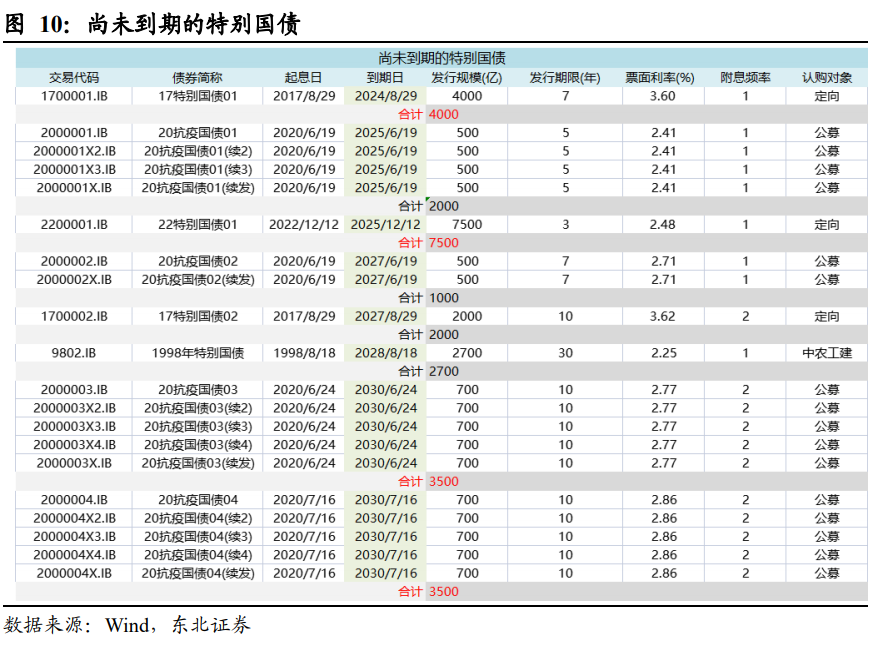
Task: Click the subtotal 合计 2700
Action: coord(428,371)
